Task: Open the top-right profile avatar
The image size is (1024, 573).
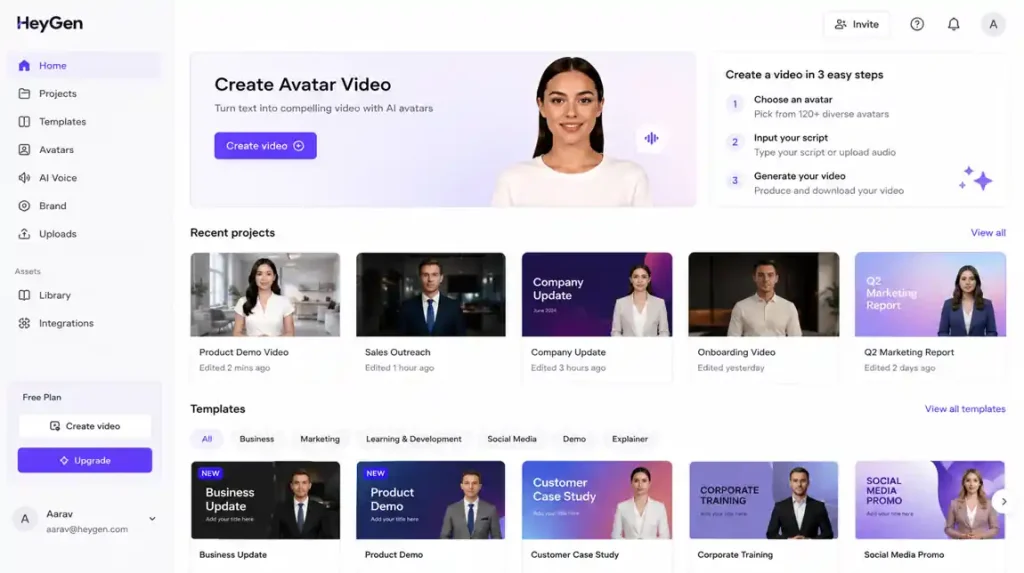Action: click(x=993, y=24)
